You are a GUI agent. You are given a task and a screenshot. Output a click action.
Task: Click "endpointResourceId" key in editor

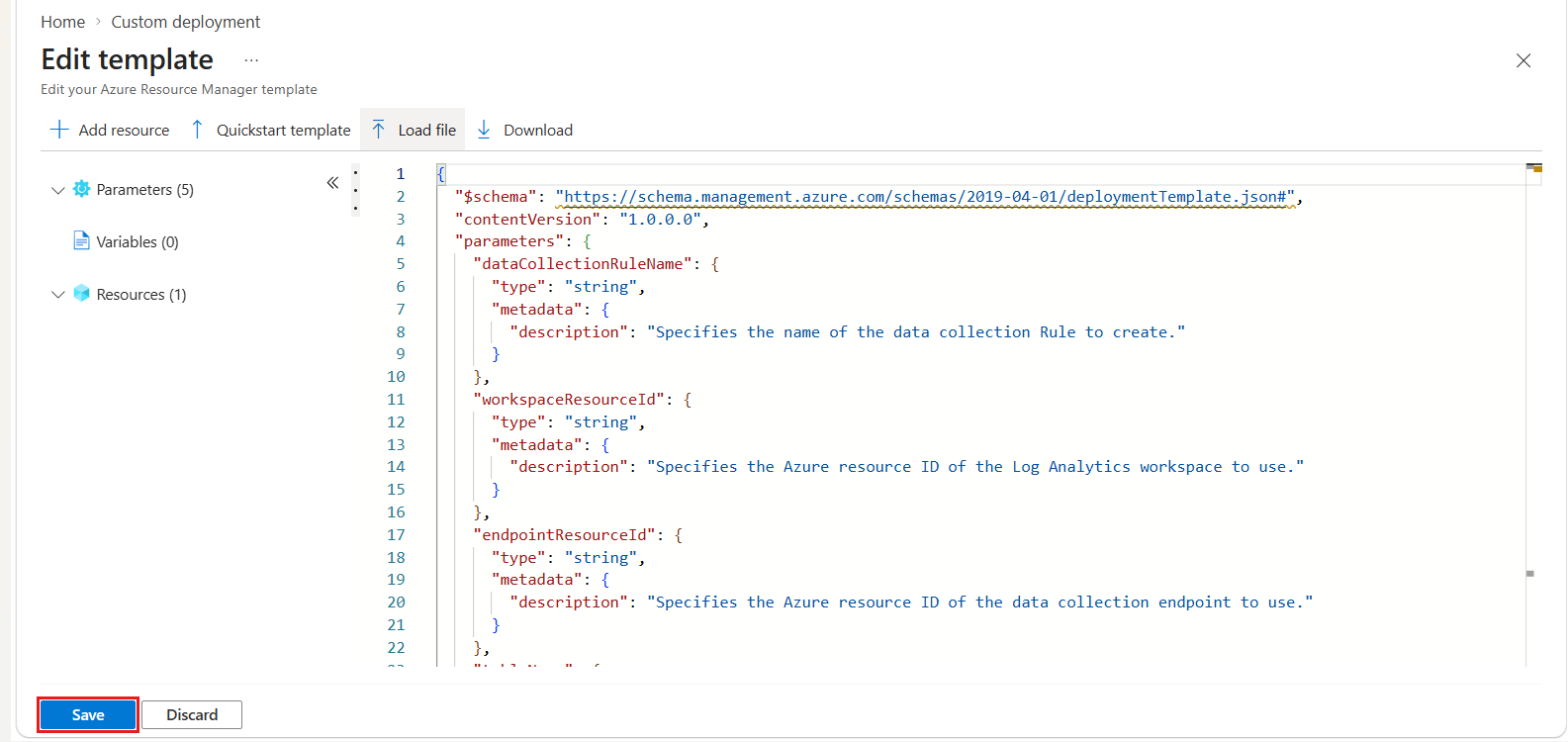click(x=565, y=535)
